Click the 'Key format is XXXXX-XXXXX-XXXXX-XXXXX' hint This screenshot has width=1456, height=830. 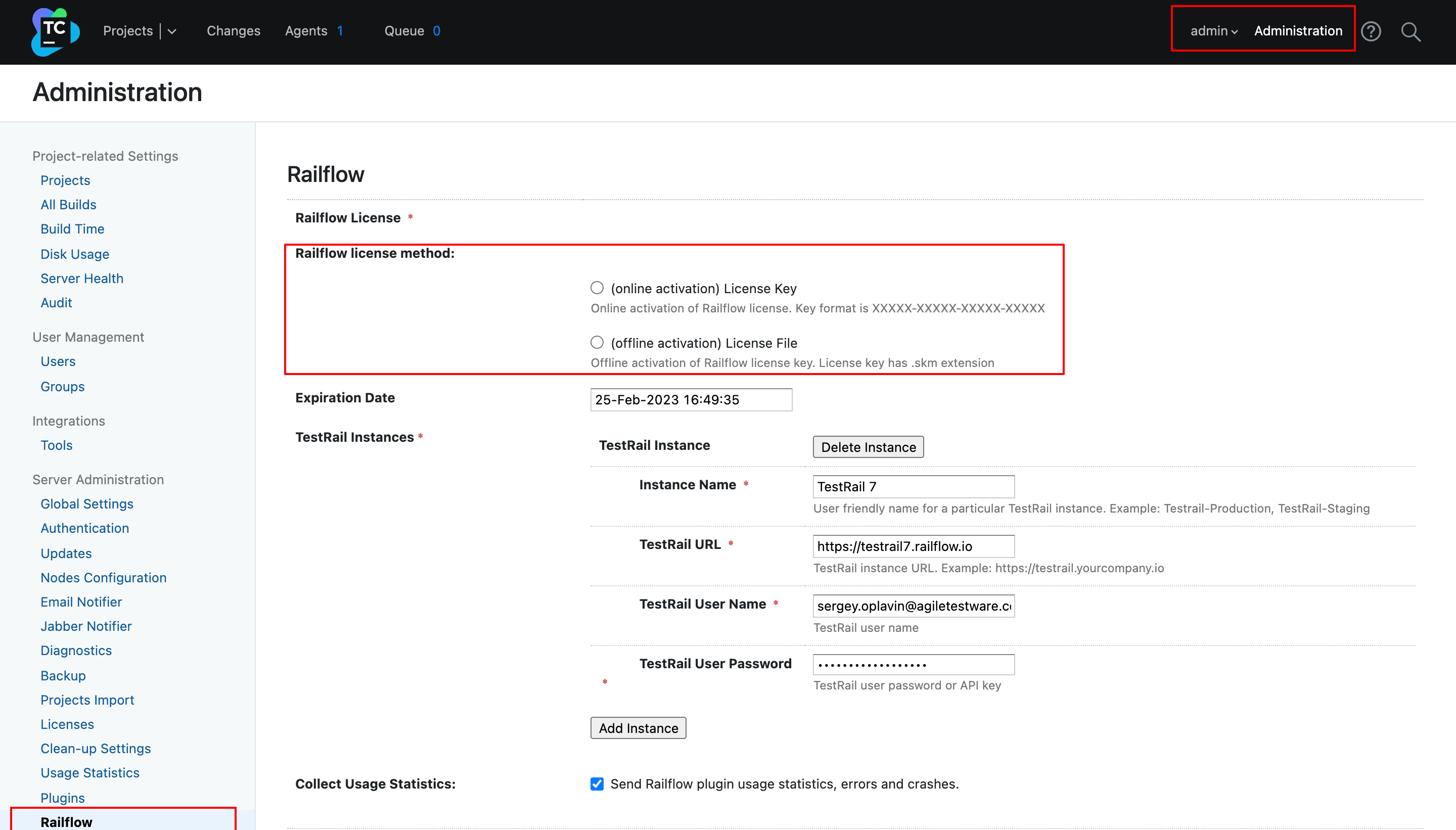click(920, 308)
